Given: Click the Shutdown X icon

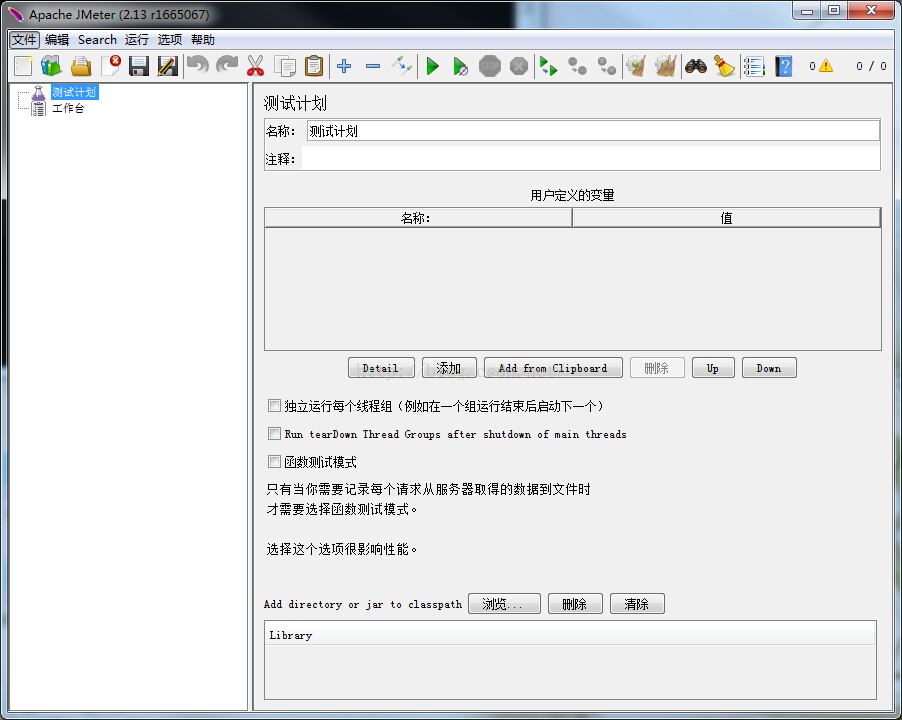Looking at the screenshot, I should point(519,66).
